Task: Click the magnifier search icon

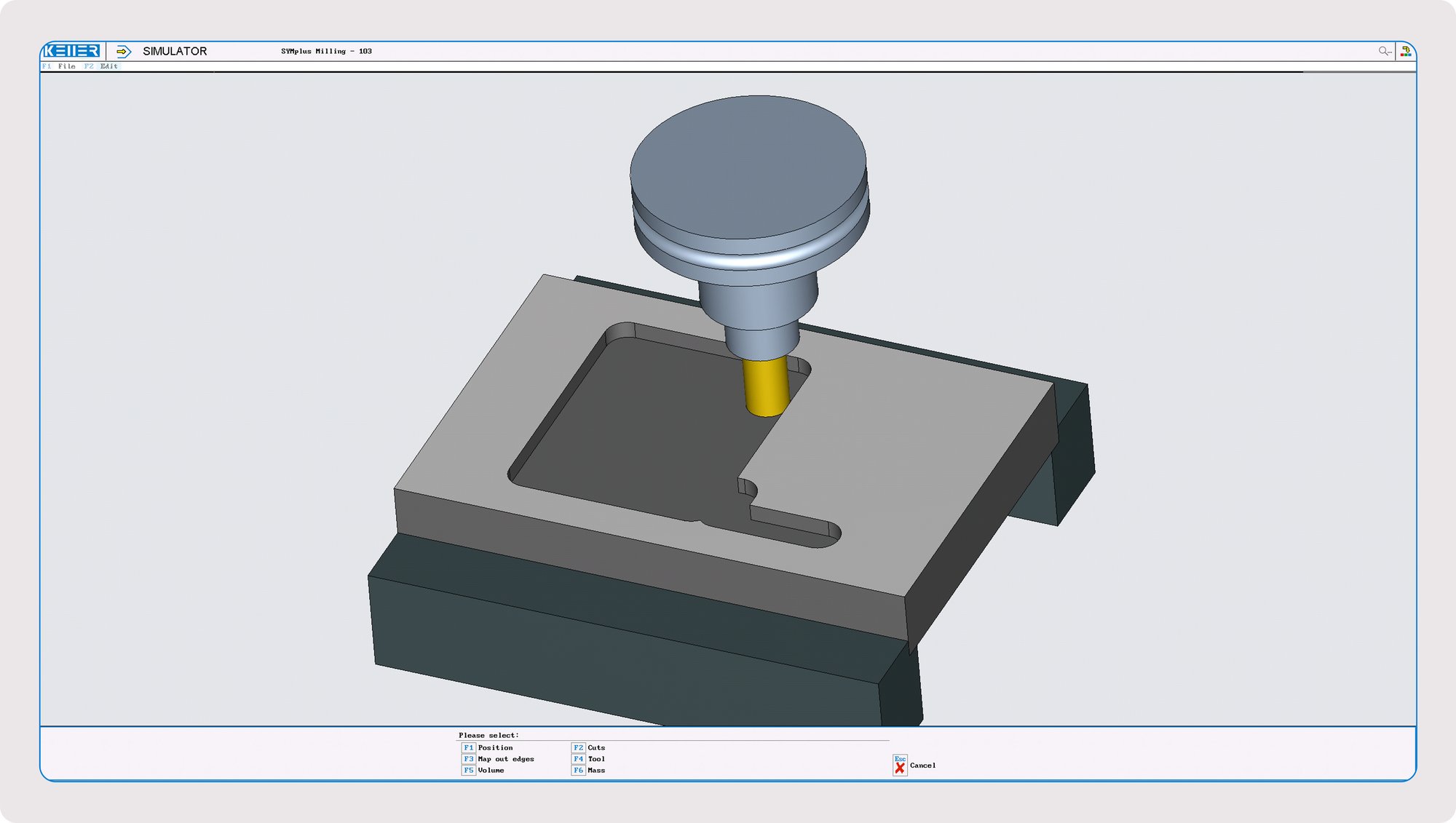Action: pyautogui.click(x=1382, y=51)
